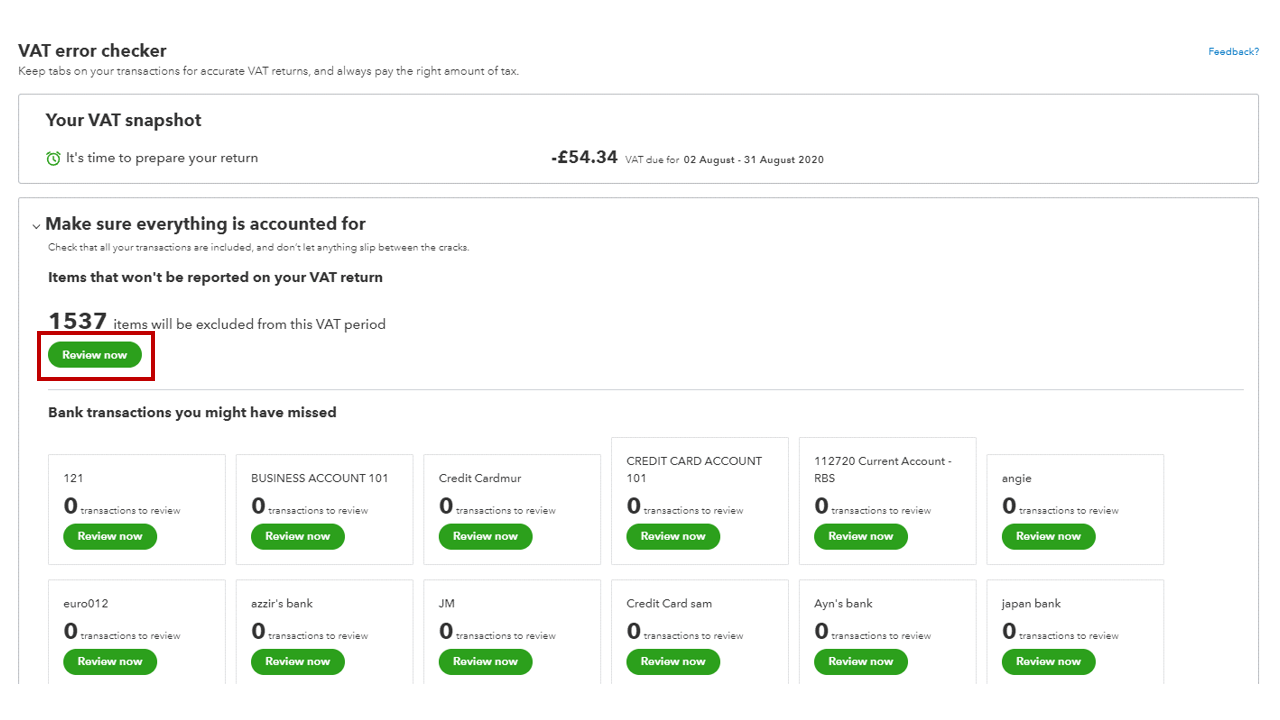
Task: Collapse the 'Make sure everything is accounted for' section
Action: click(x=37, y=226)
